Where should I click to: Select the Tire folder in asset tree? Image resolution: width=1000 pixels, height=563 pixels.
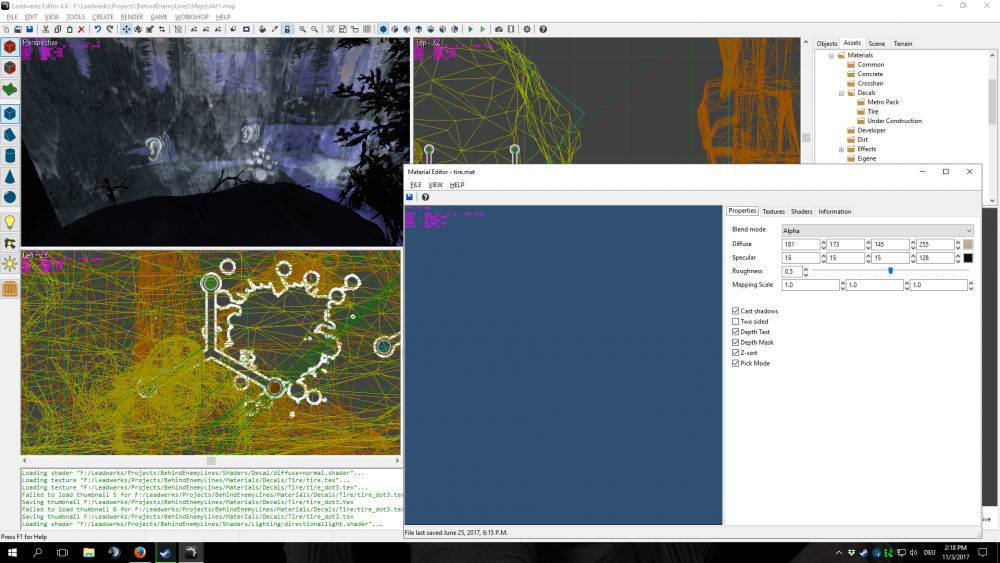click(872, 111)
